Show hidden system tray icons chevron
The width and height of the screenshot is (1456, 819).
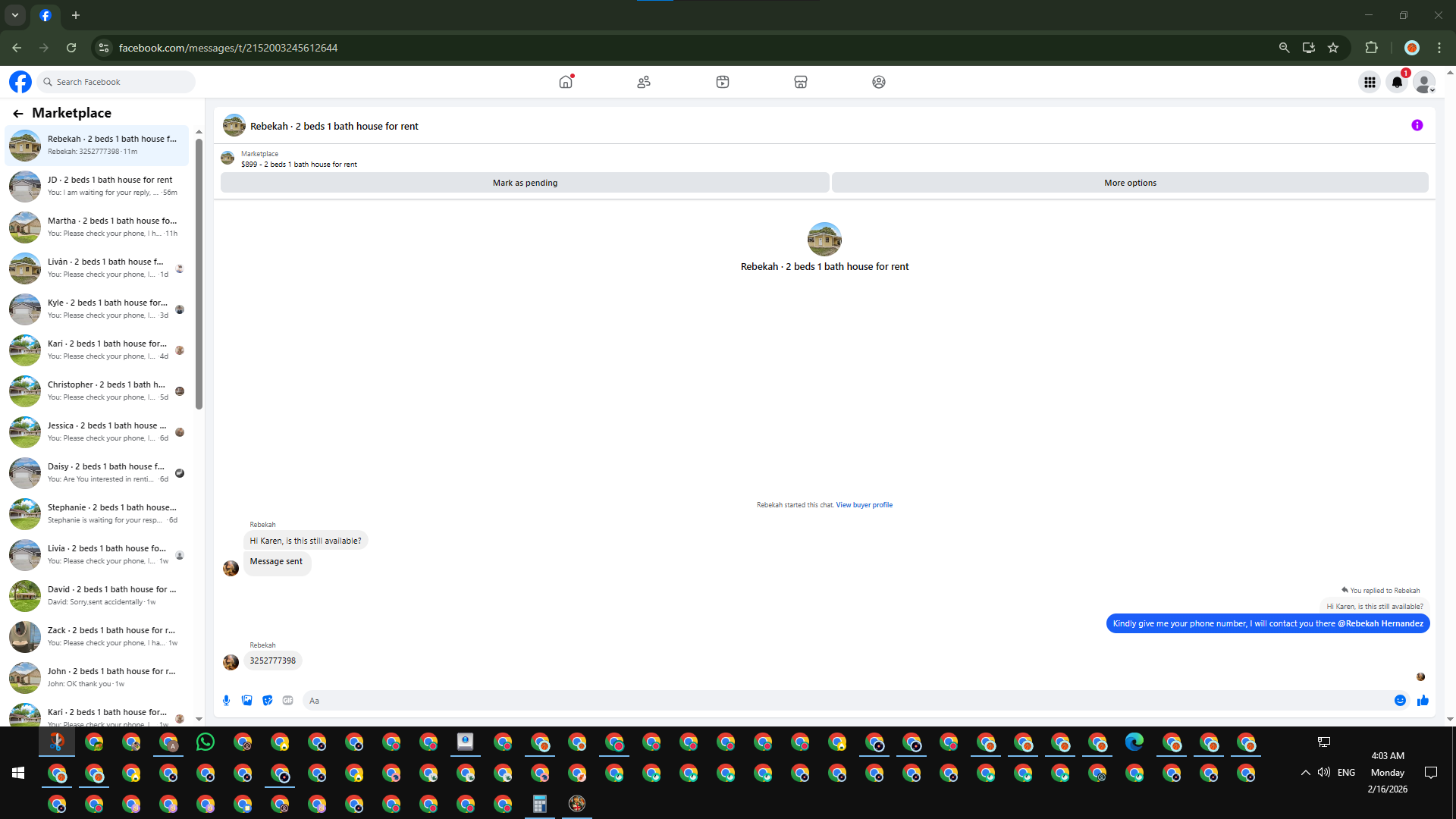[x=1305, y=773]
